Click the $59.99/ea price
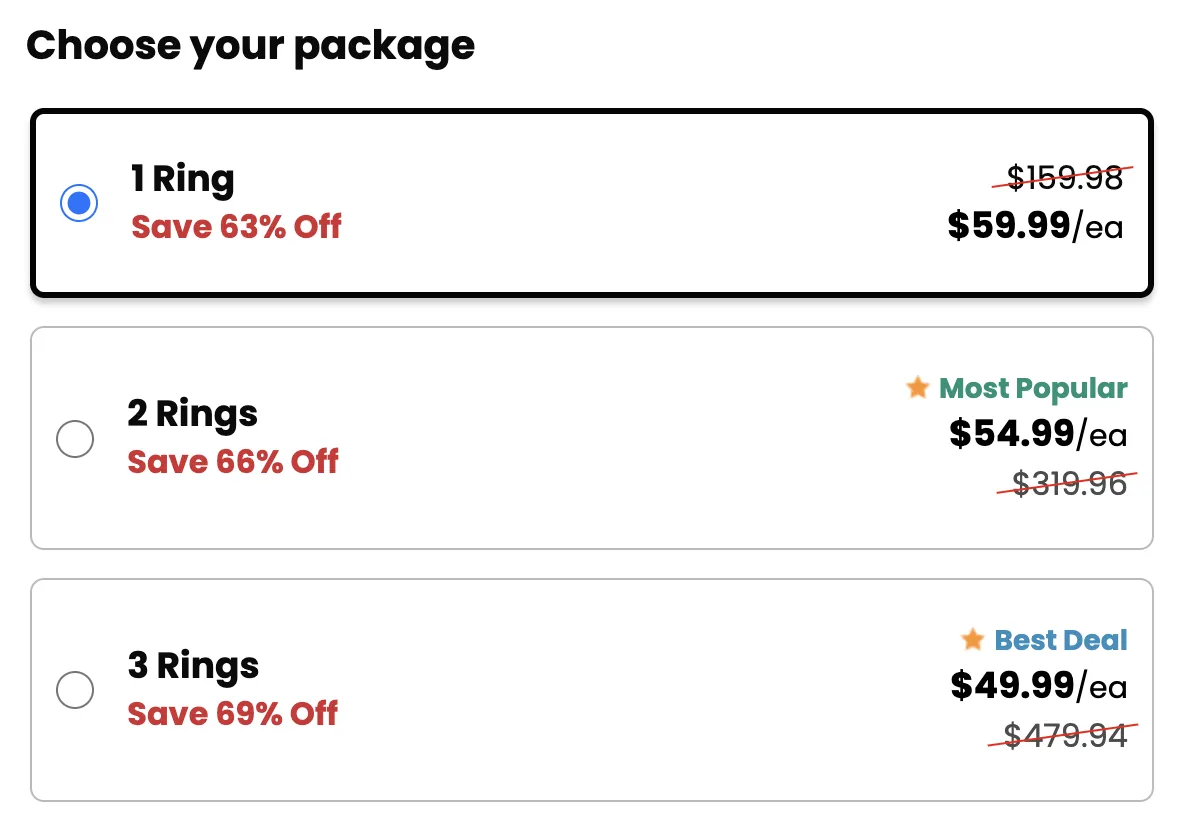1190x826 pixels. [1035, 226]
